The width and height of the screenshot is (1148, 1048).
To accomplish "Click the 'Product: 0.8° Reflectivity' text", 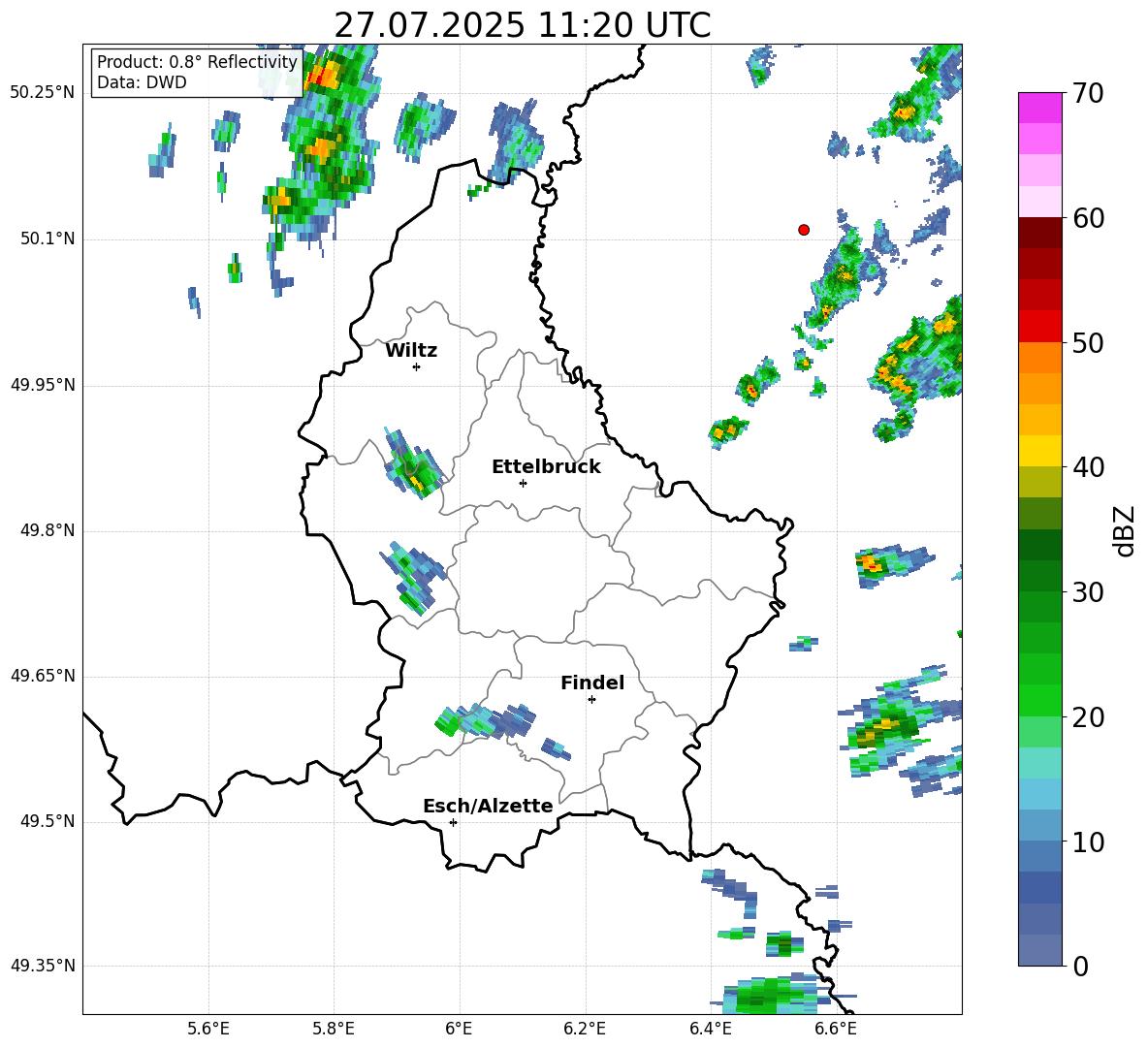I will pyautogui.click(x=197, y=62).
